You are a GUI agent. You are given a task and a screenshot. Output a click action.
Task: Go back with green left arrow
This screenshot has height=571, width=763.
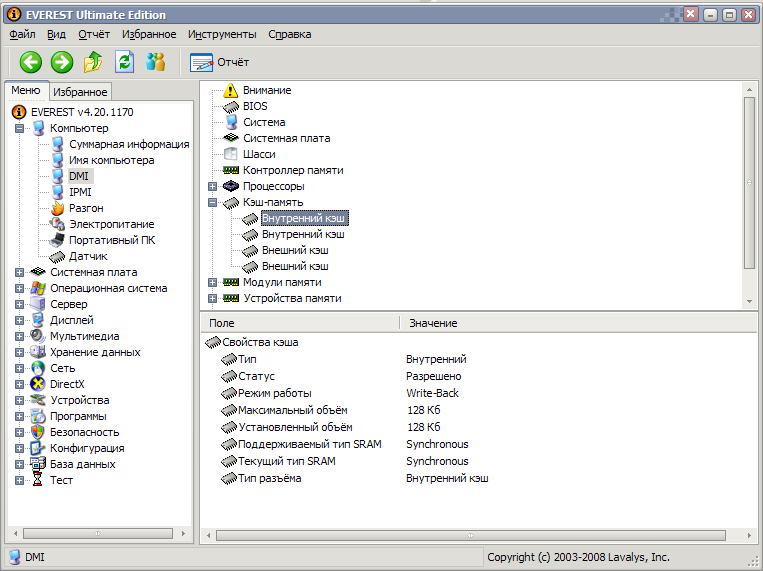click(31, 62)
